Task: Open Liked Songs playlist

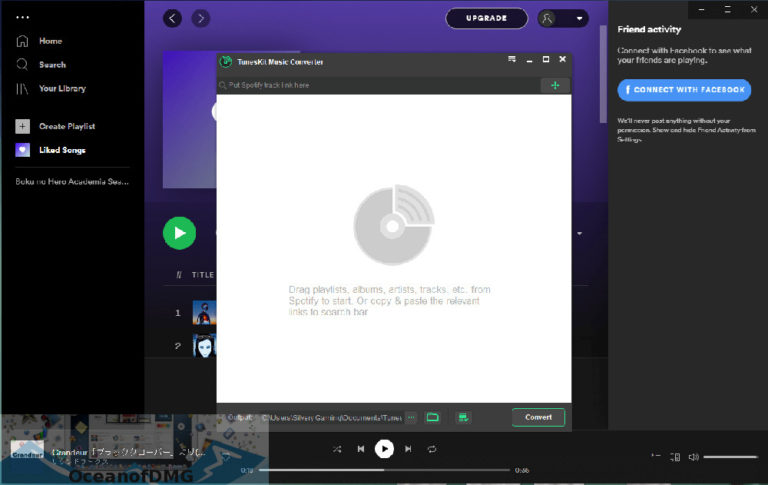Action: click(x=62, y=150)
